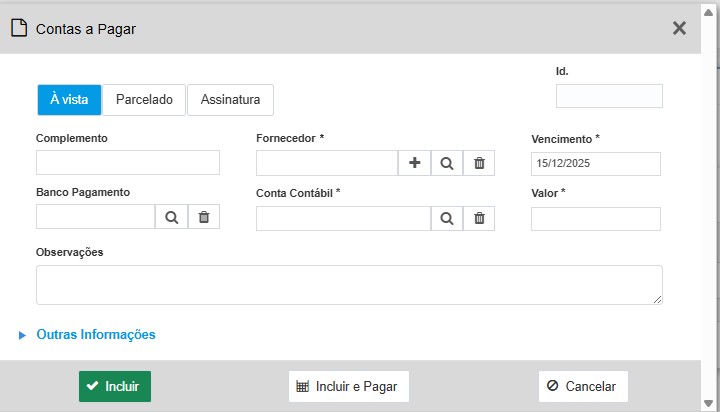Click the Cancelar button
Image resolution: width=720 pixels, height=412 pixels.
(x=583, y=386)
